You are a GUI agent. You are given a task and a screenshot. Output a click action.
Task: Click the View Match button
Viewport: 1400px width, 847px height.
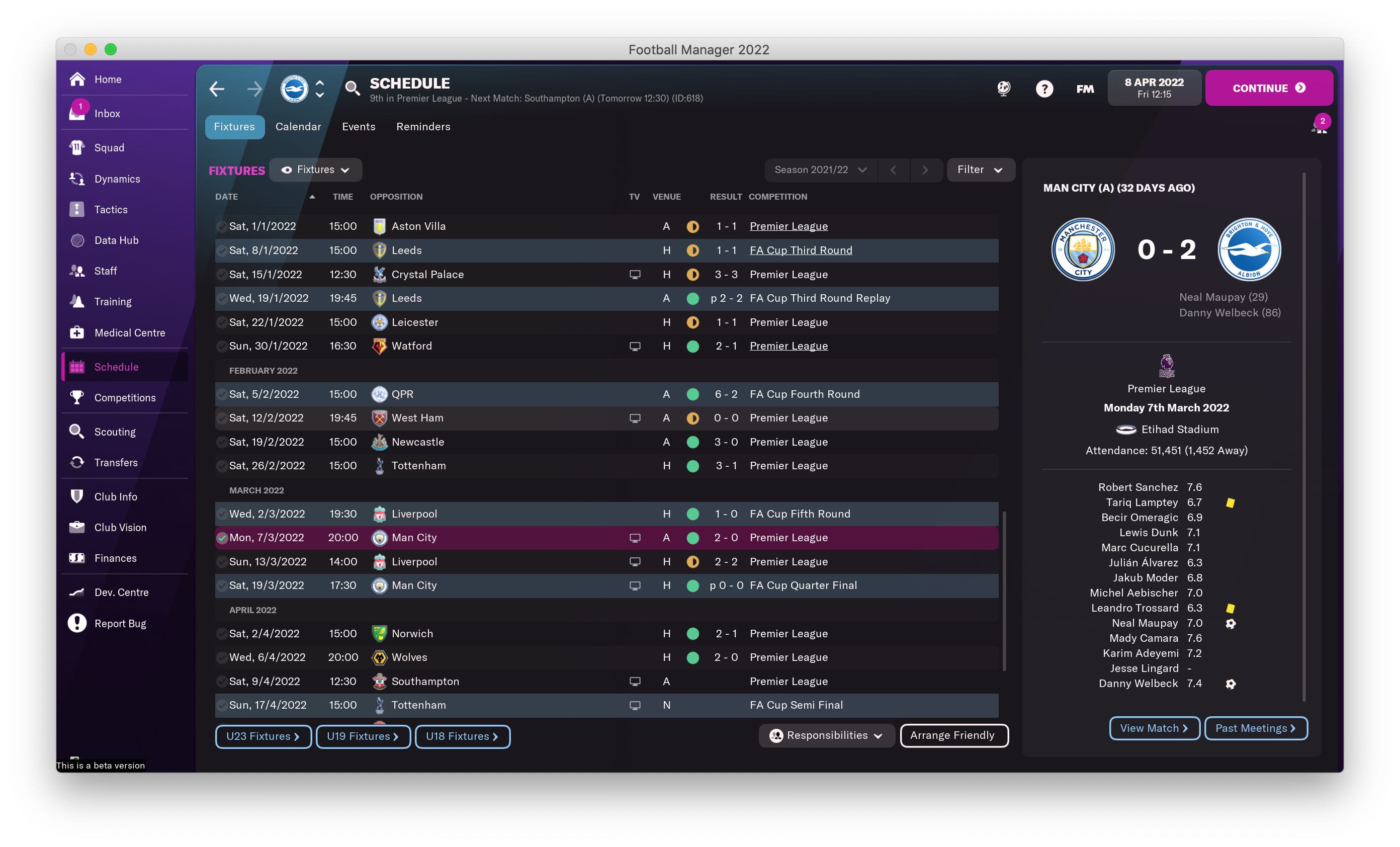[1154, 728]
